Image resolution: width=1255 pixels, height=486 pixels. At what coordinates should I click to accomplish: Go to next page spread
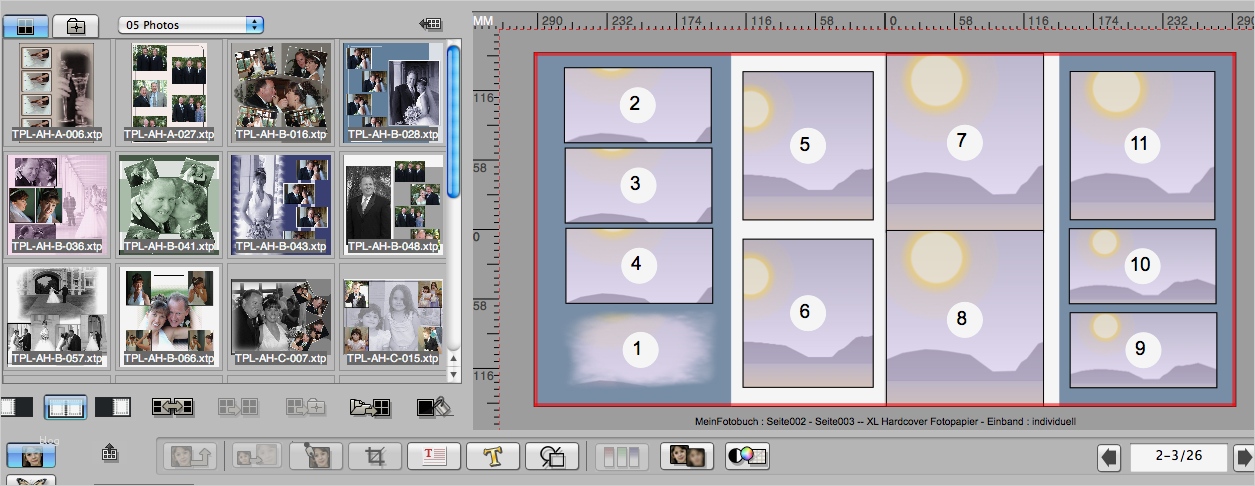point(1244,458)
